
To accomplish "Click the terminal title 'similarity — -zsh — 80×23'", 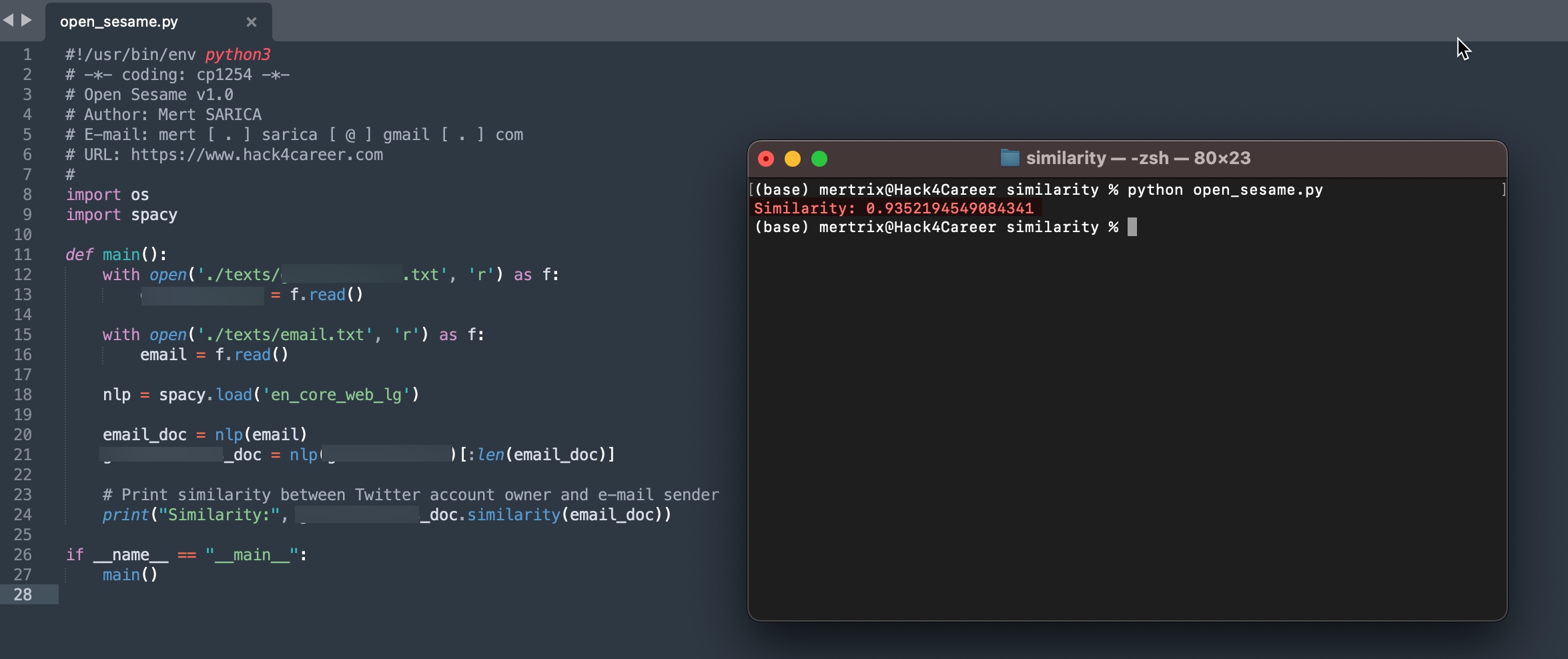I will [x=1138, y=158].
